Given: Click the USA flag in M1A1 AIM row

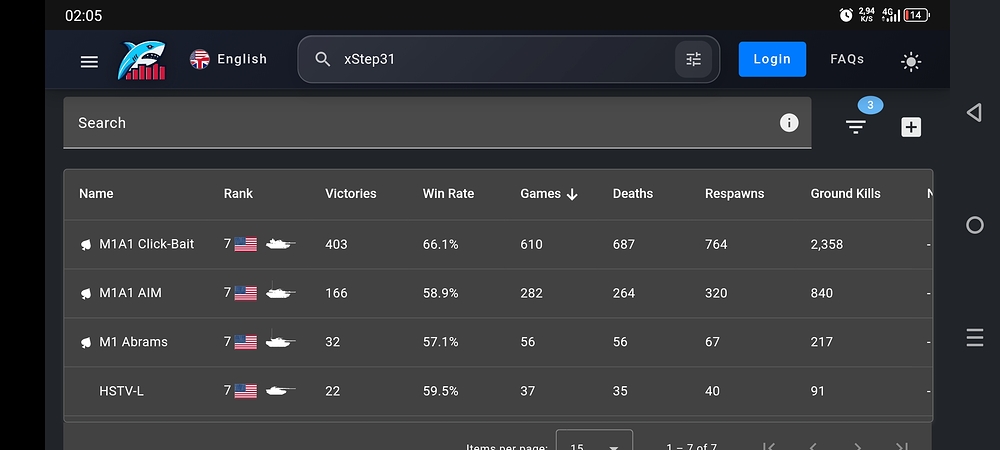Looking at the screenshot, I should point(246,293).
